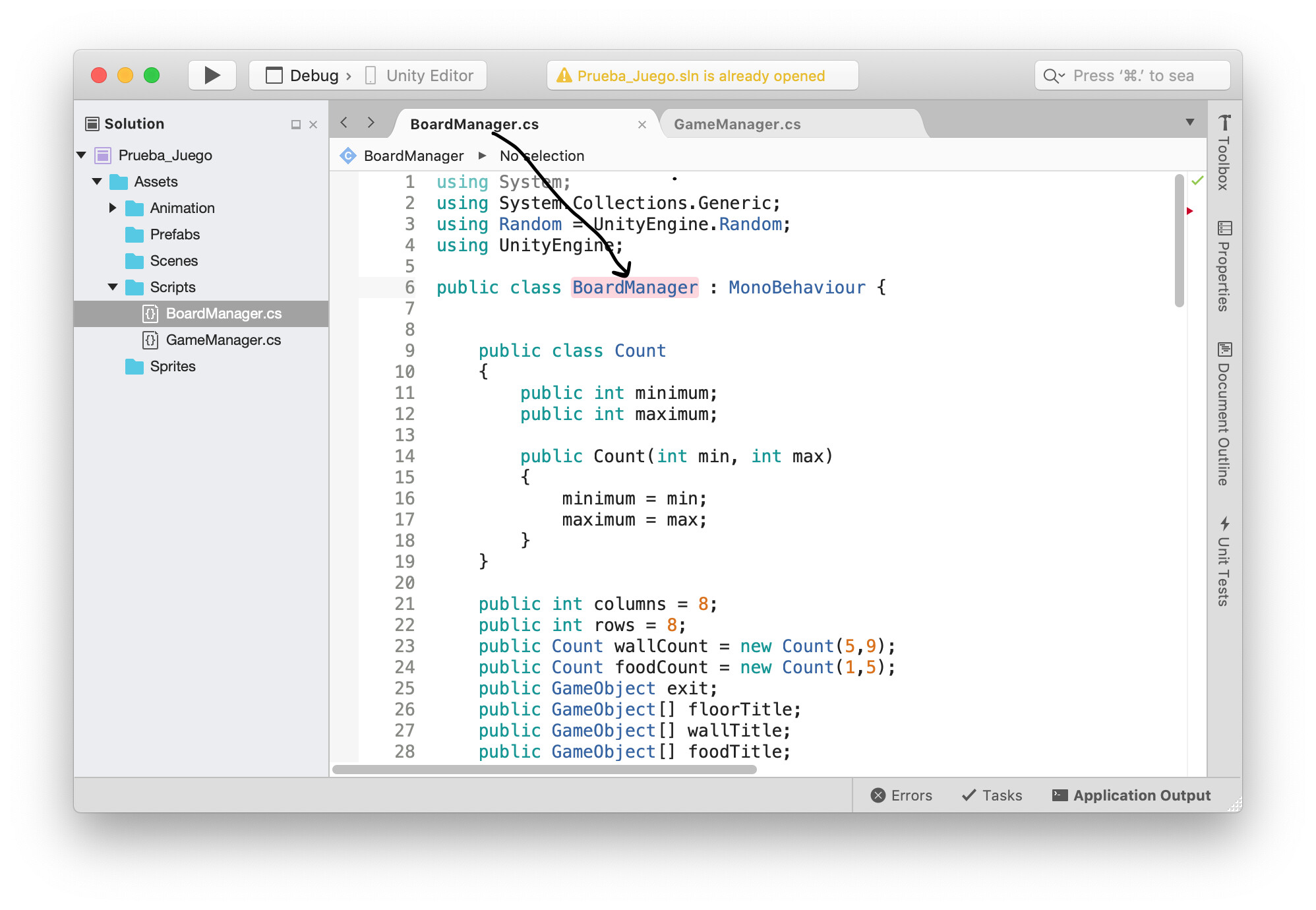The width and height of the screenshot is (1316, 910).
Task: Show the Errors pad
Action: point(901,795)
